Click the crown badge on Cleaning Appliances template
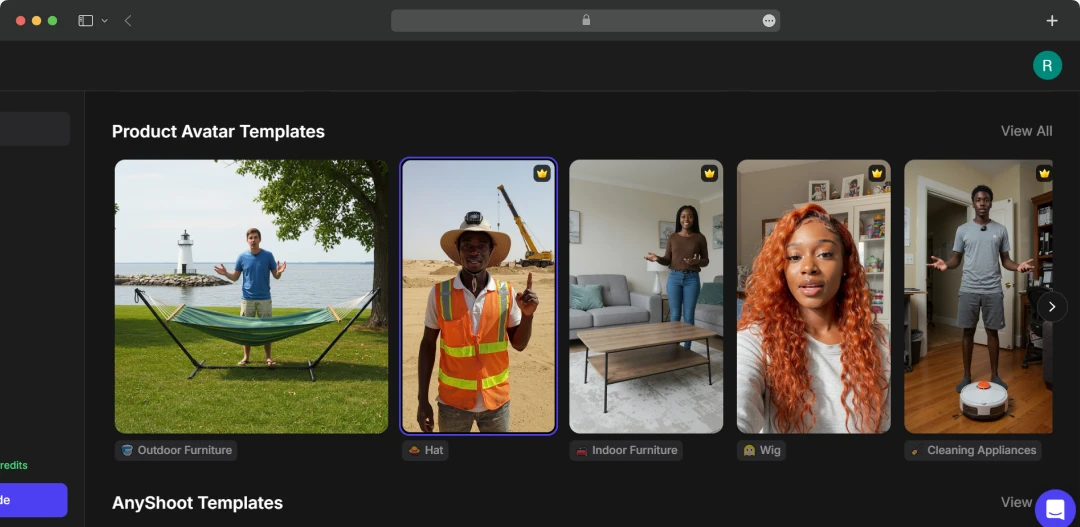This screenshot has width=1080, height=527. (x=1044, y=174)
